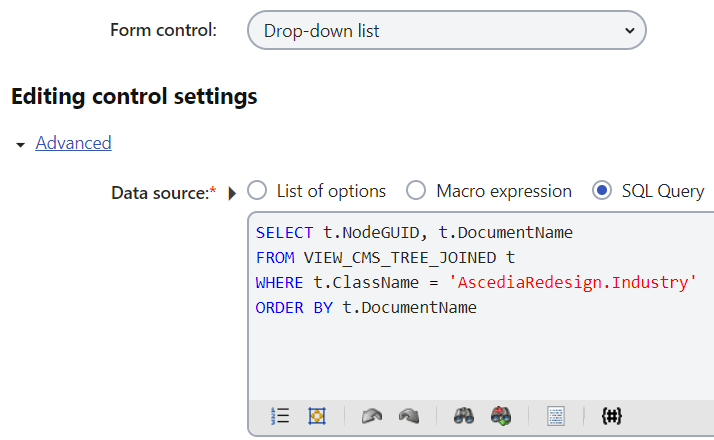Click the List of options label
714x440 pixels.
331,191
